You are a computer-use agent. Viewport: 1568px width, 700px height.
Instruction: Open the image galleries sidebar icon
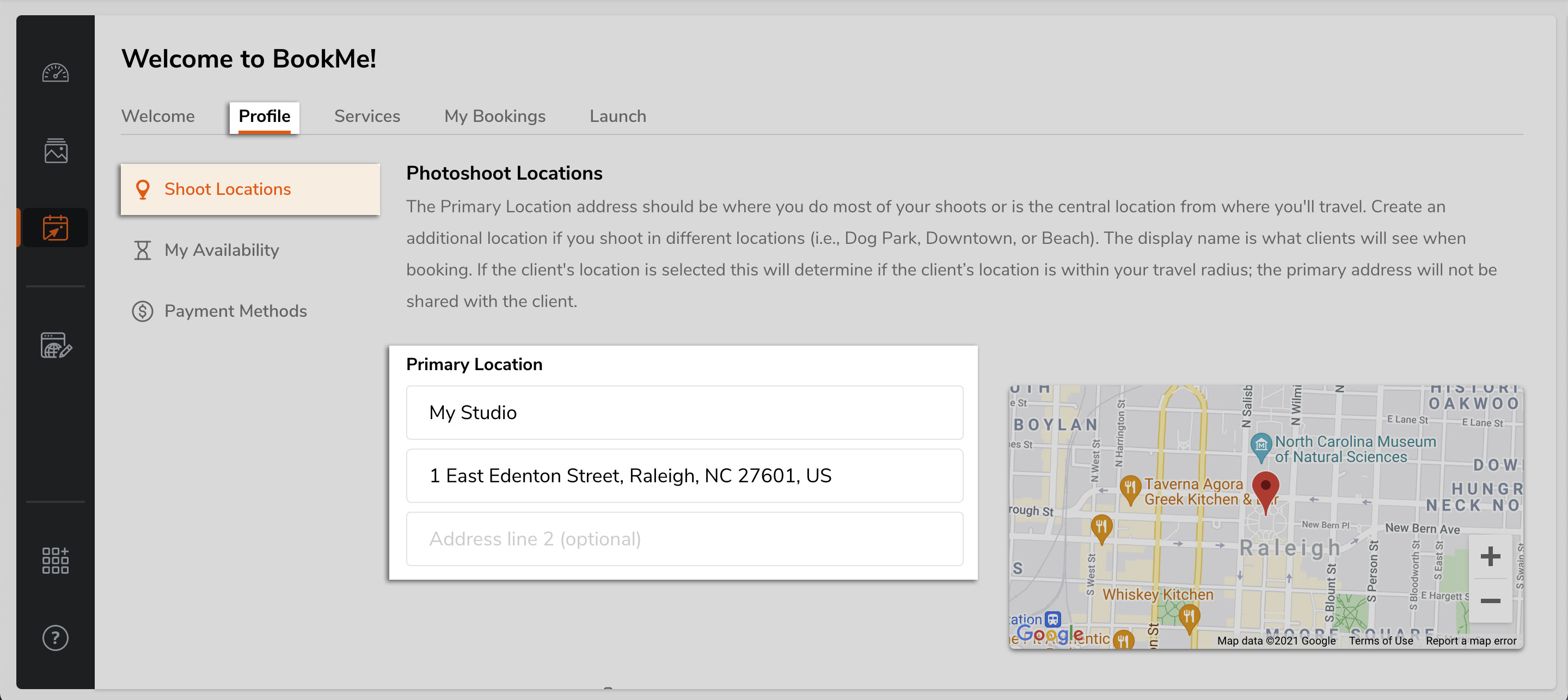(56, 150)
